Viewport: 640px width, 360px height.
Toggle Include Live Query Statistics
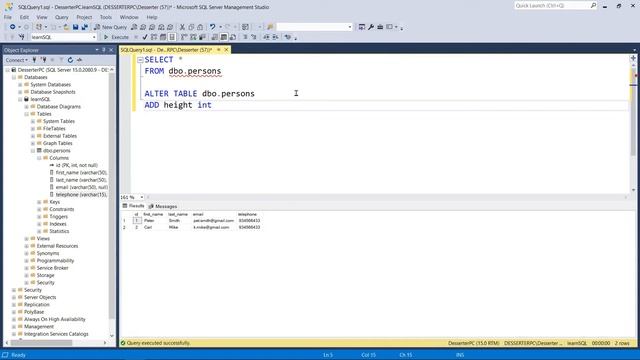pos(193,37)
